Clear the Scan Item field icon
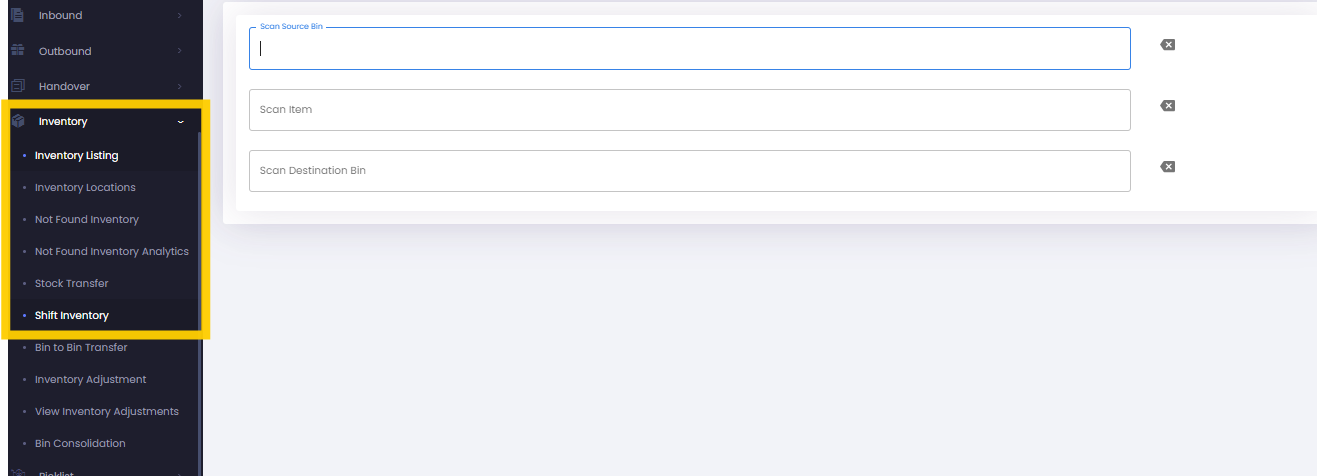Image resolution: width=1317 pixels, height=476 pixels. point(1167,106)
